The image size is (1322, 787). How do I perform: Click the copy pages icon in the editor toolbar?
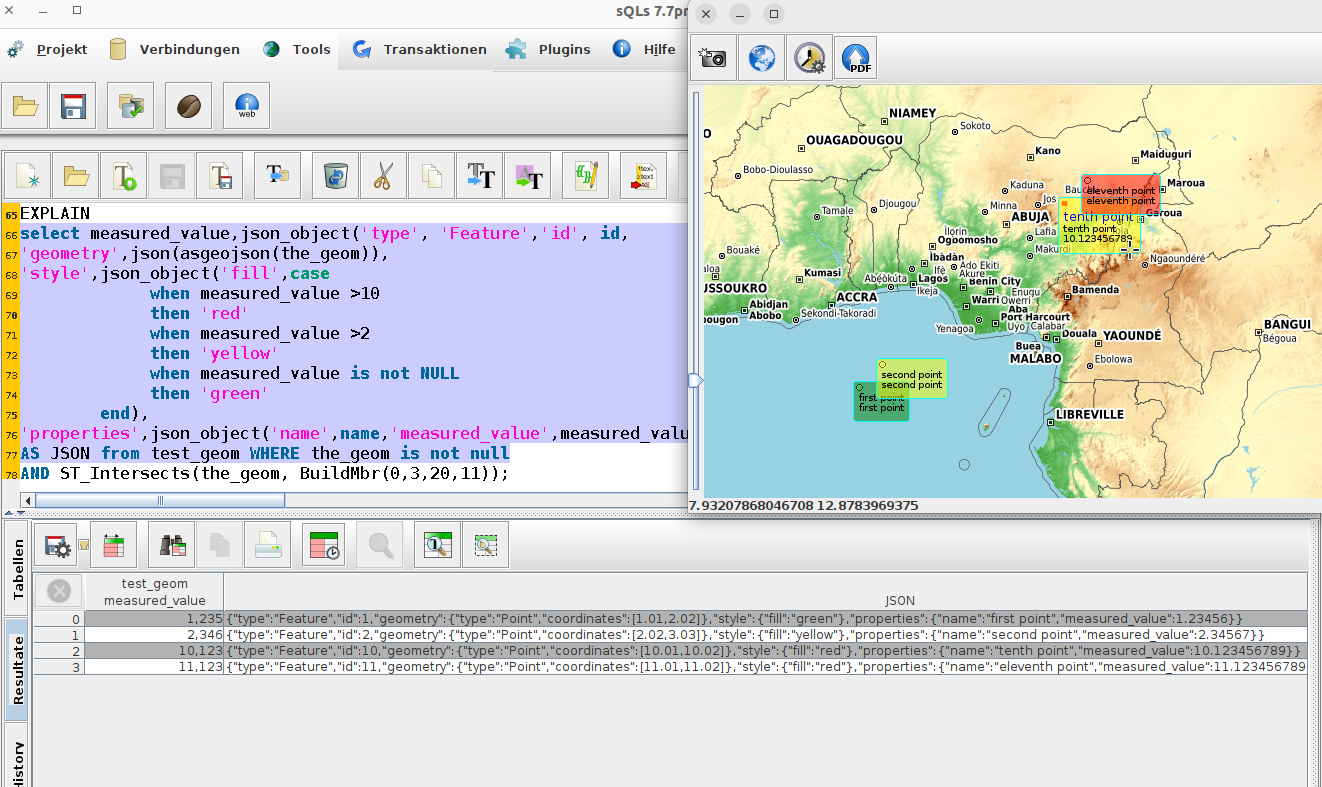(432, 177)
